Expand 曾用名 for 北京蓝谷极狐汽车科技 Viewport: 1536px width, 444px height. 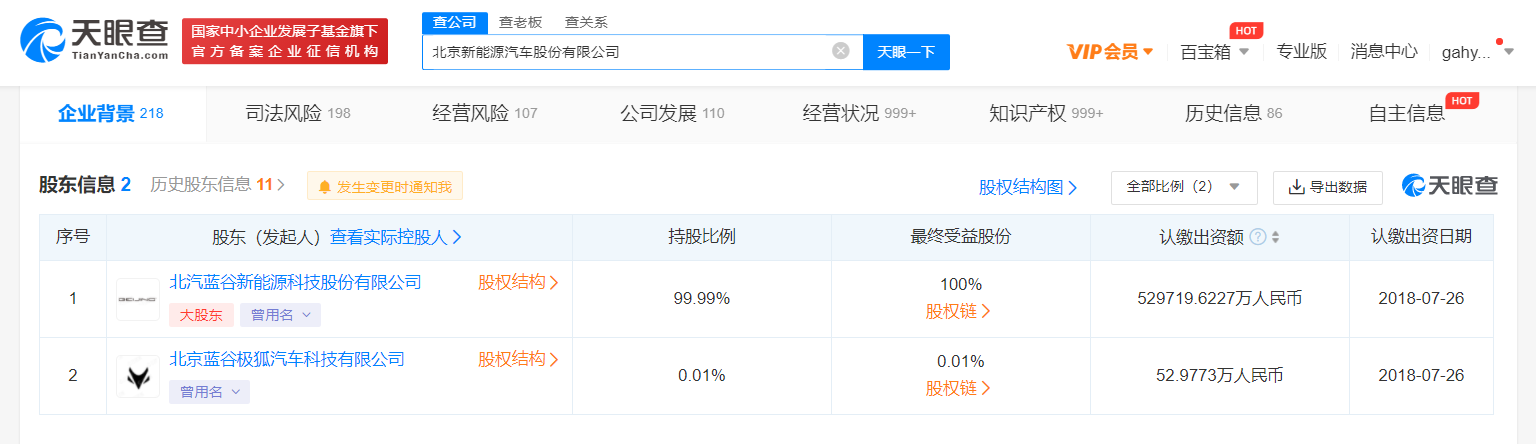pyautogui.click(x=209, y=392)
